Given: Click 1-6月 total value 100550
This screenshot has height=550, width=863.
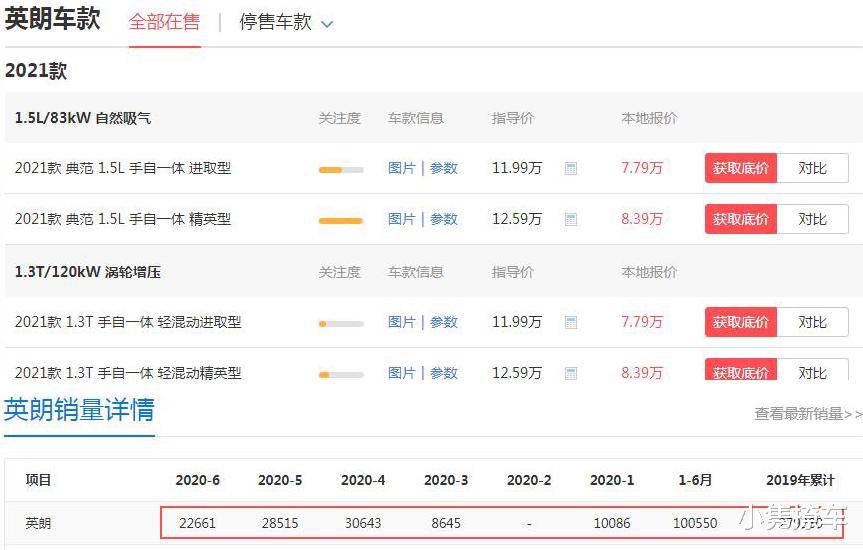Looking at the screenshot, I should tap(695, 523).
